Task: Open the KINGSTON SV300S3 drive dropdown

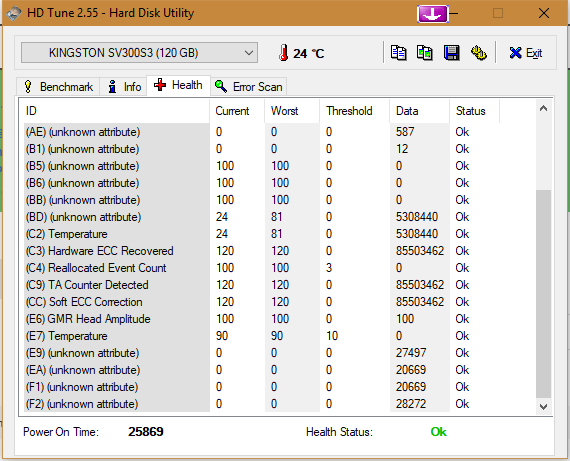Action: pyautogui.click(x=139, y=53)
